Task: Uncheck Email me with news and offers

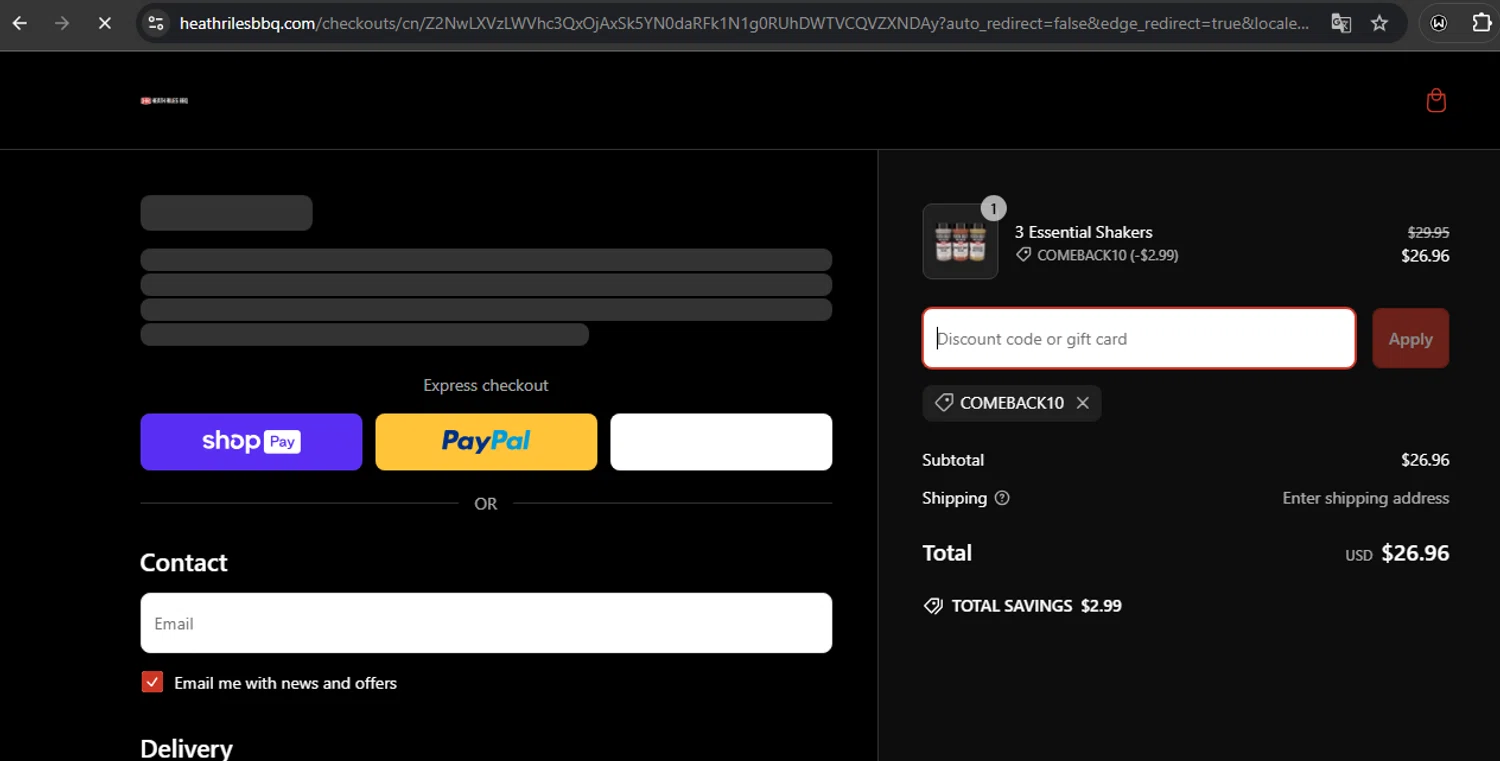Action: tap(152, 682)
